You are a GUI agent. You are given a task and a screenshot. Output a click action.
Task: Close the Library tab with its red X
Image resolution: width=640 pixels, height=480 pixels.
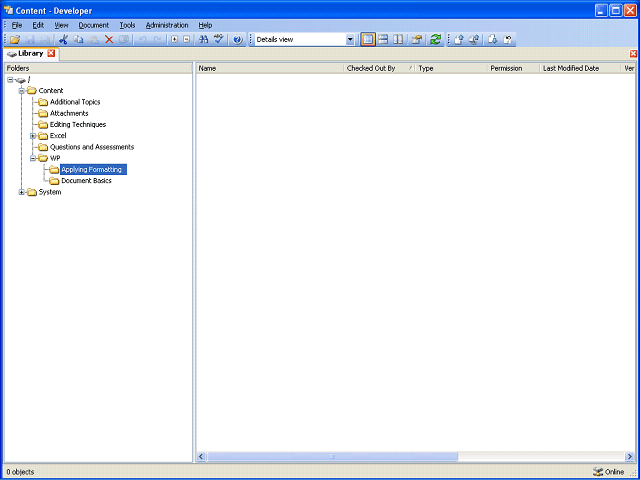[x=51, y=53]
